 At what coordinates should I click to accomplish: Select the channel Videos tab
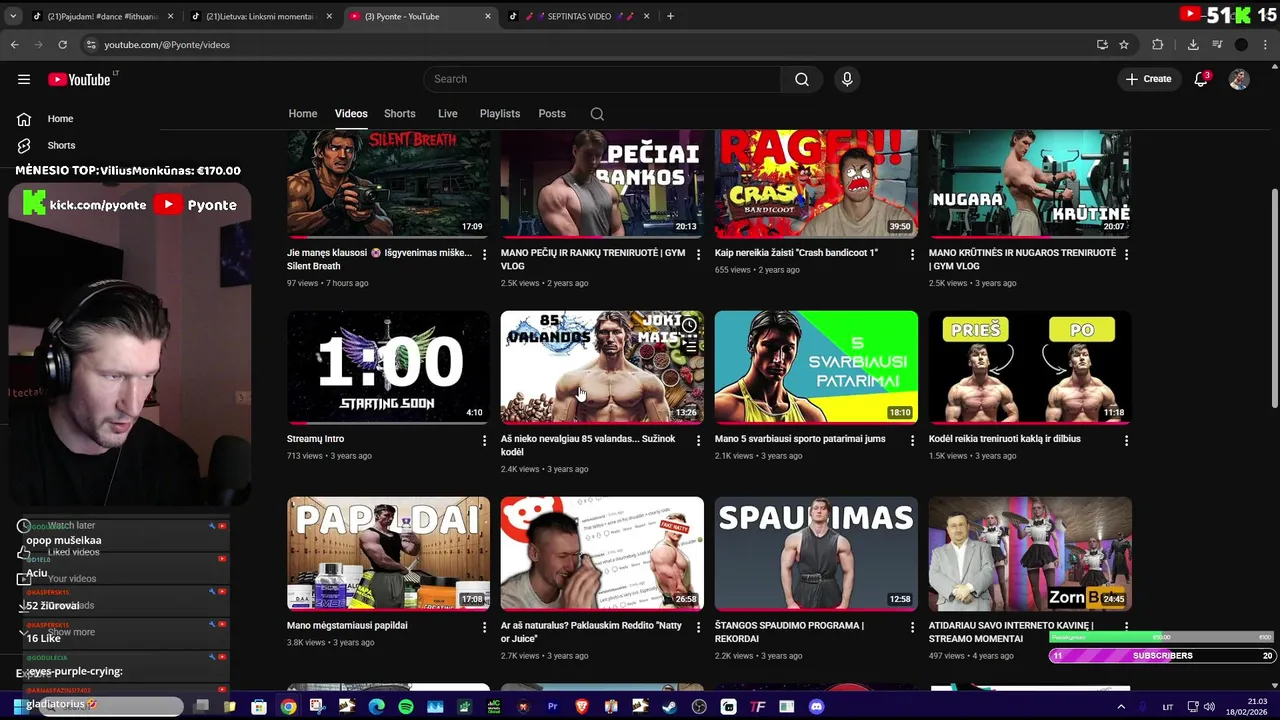tap(351, 114)
